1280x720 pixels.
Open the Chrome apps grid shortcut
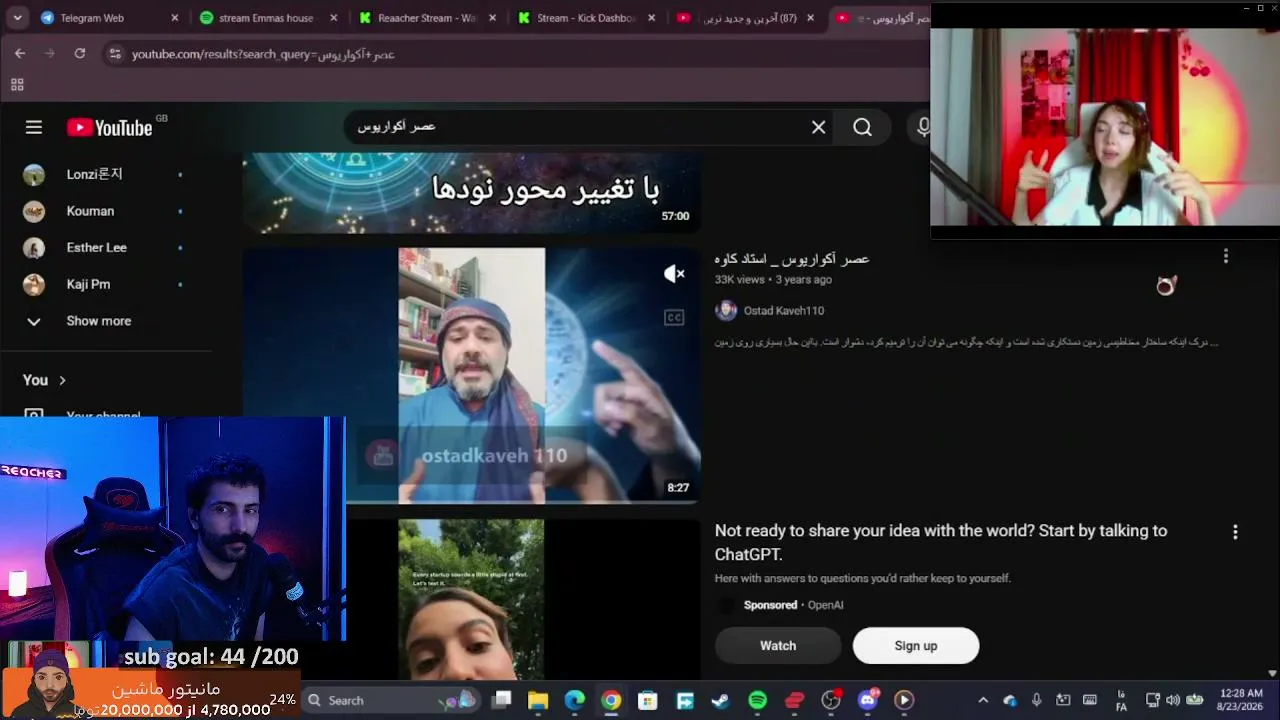(17, 85)
